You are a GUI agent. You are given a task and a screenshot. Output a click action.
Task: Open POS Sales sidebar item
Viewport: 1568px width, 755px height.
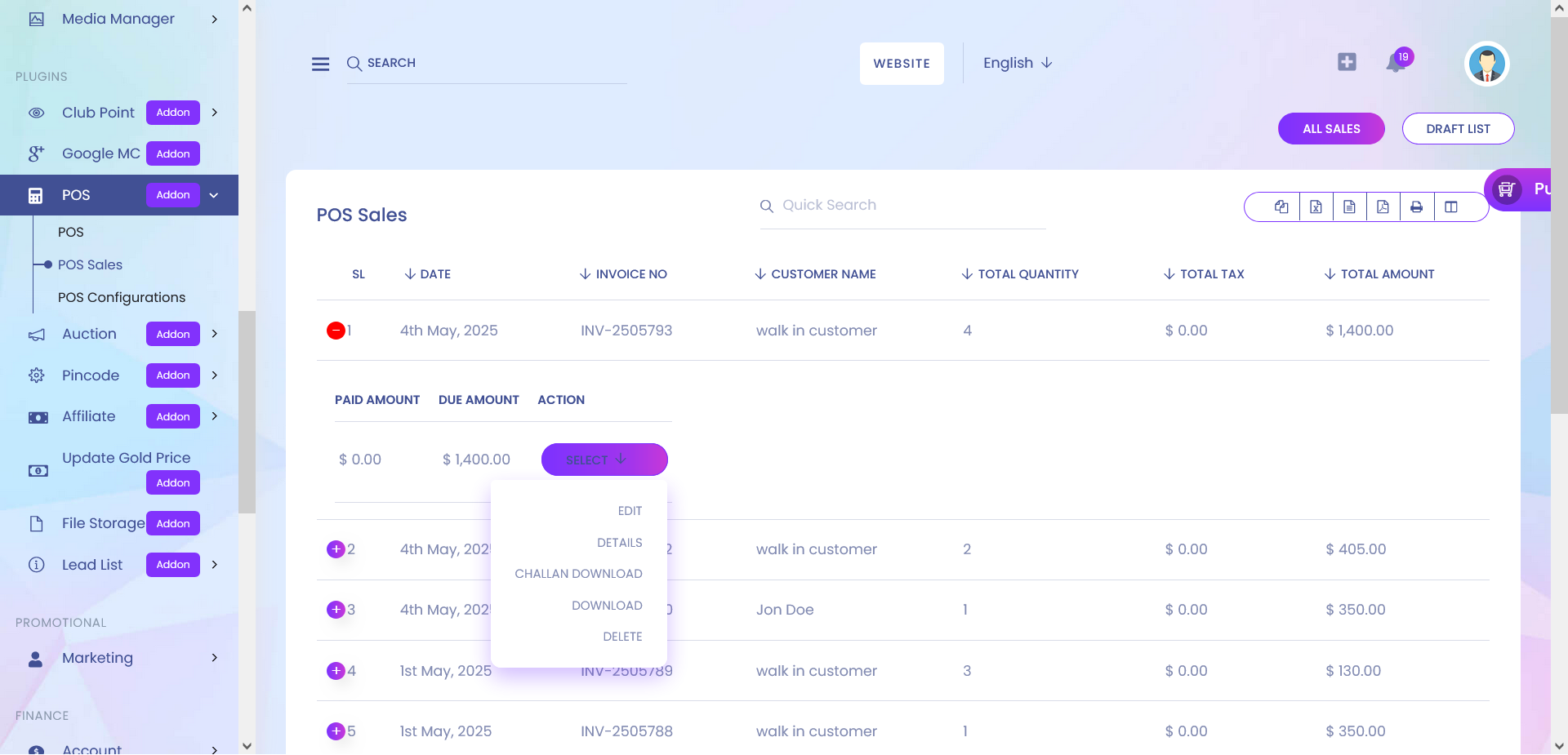point(90,264)
